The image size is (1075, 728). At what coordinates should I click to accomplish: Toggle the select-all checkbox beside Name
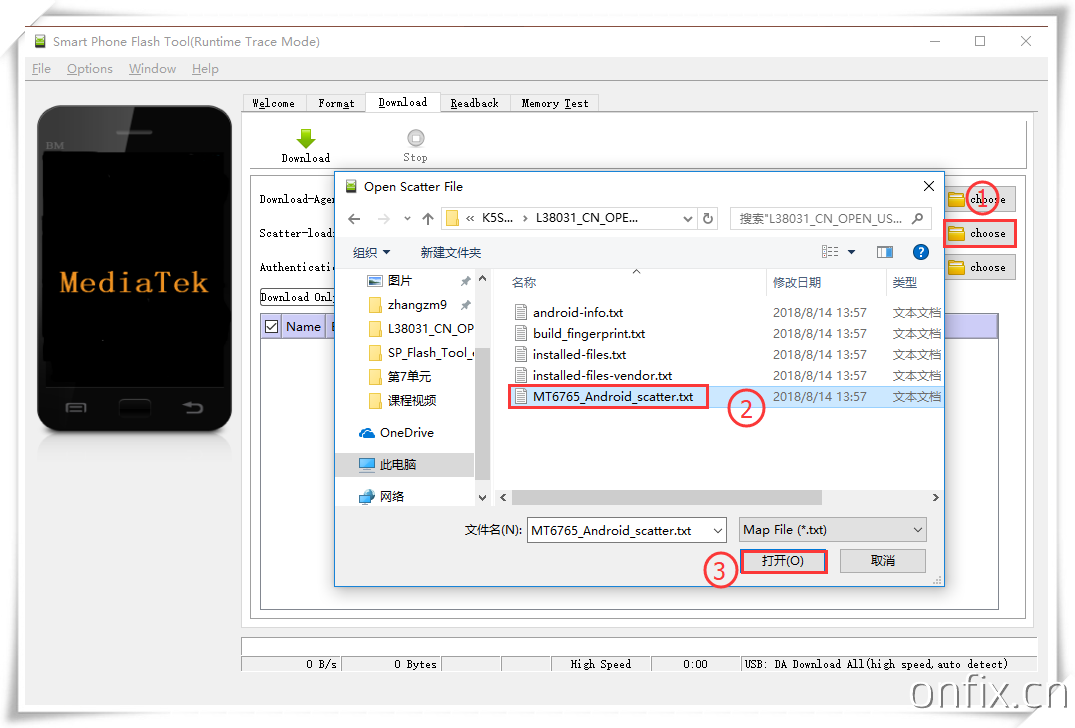[271, 326]
